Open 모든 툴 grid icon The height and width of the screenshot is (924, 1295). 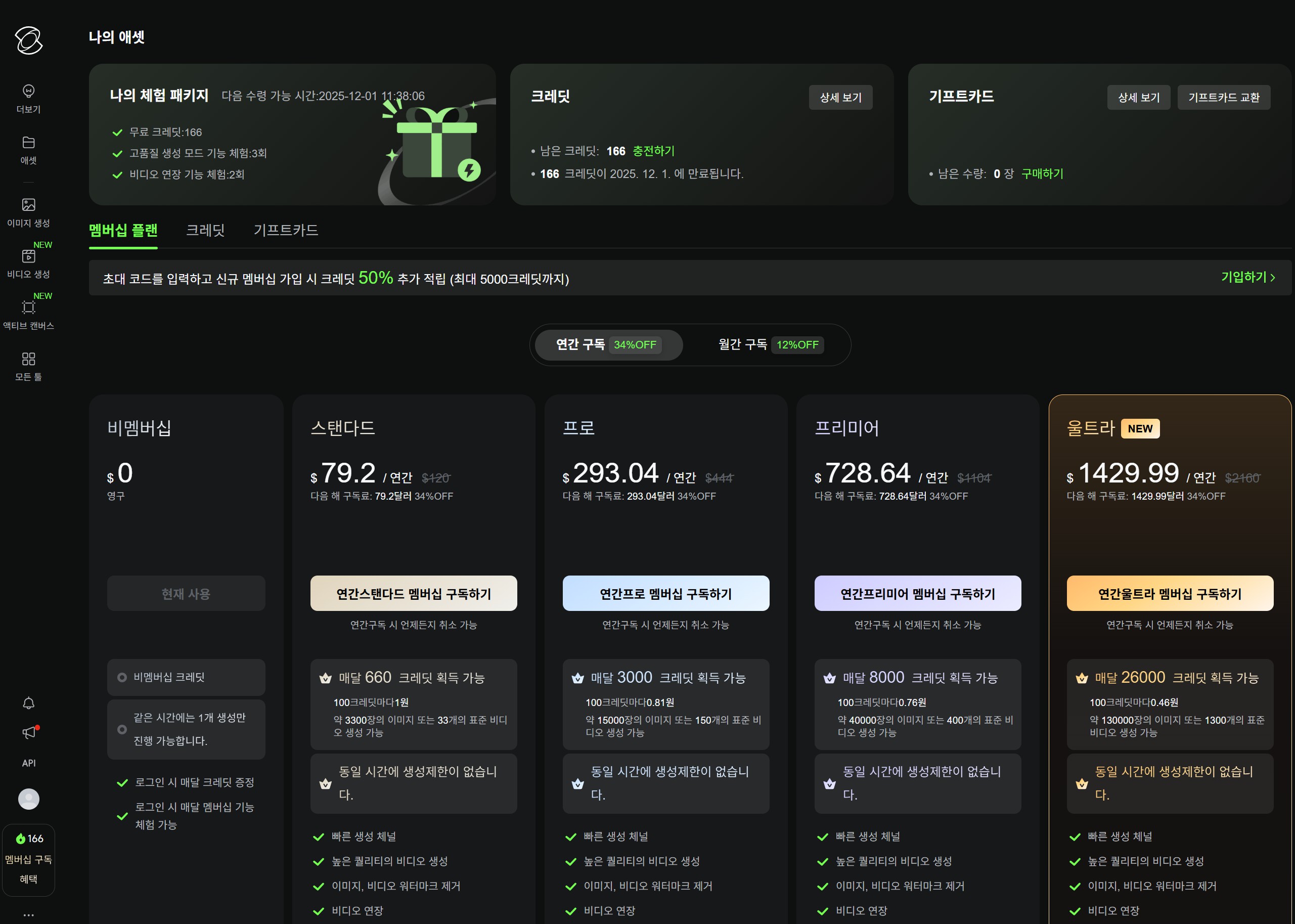(x=28, y=359)
